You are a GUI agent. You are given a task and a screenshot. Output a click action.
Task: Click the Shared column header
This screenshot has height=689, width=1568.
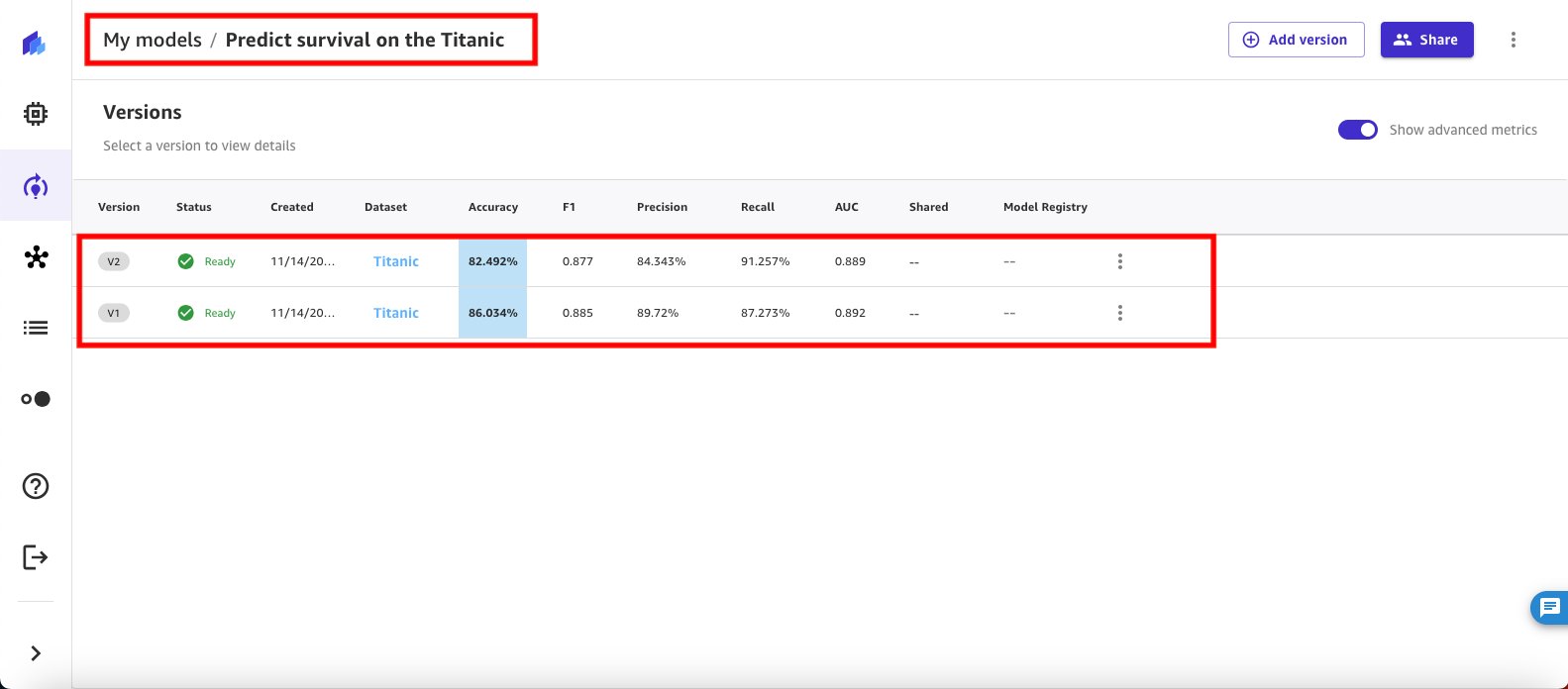928,207
